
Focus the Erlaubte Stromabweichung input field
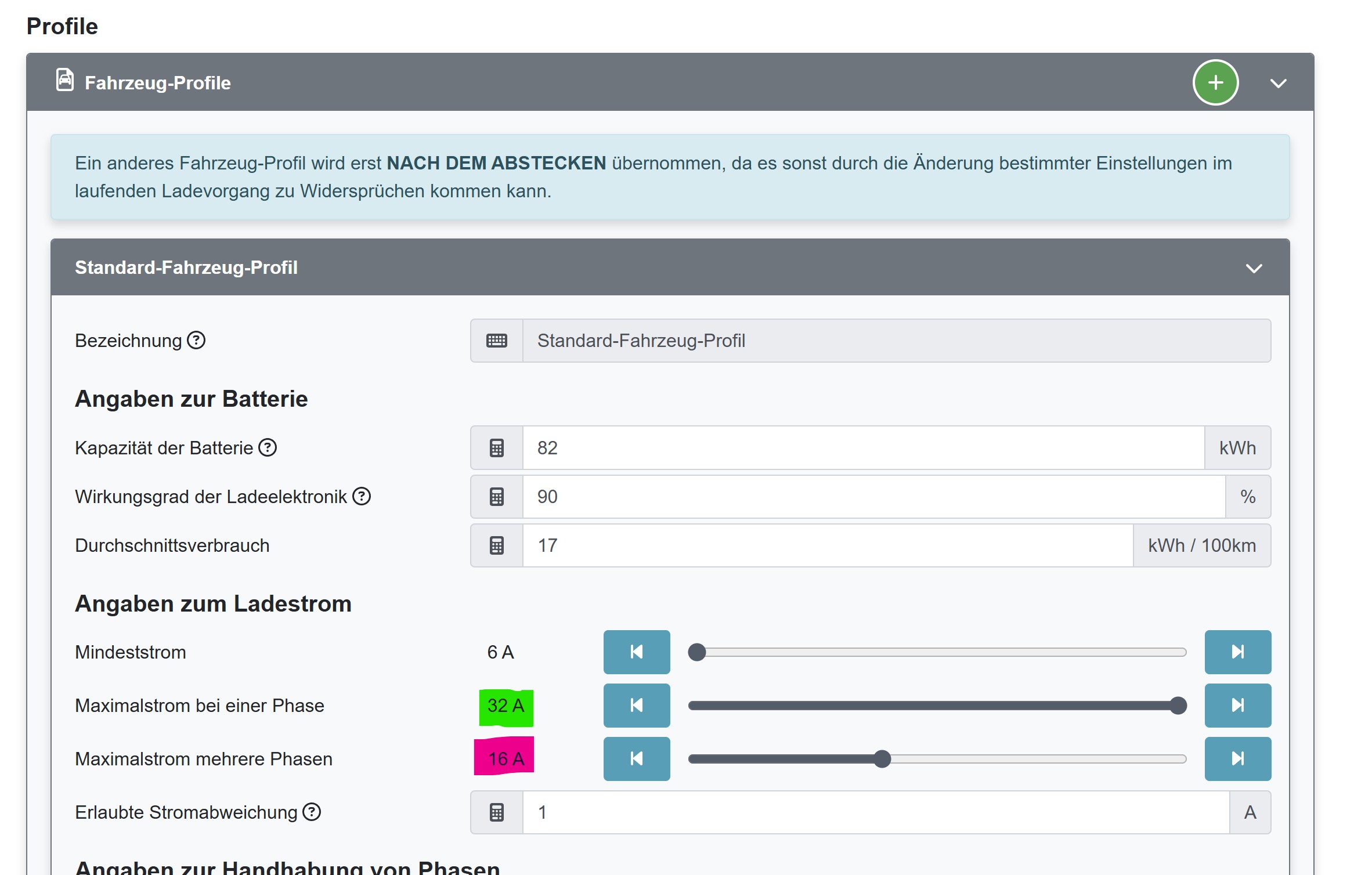coord(875,812)
